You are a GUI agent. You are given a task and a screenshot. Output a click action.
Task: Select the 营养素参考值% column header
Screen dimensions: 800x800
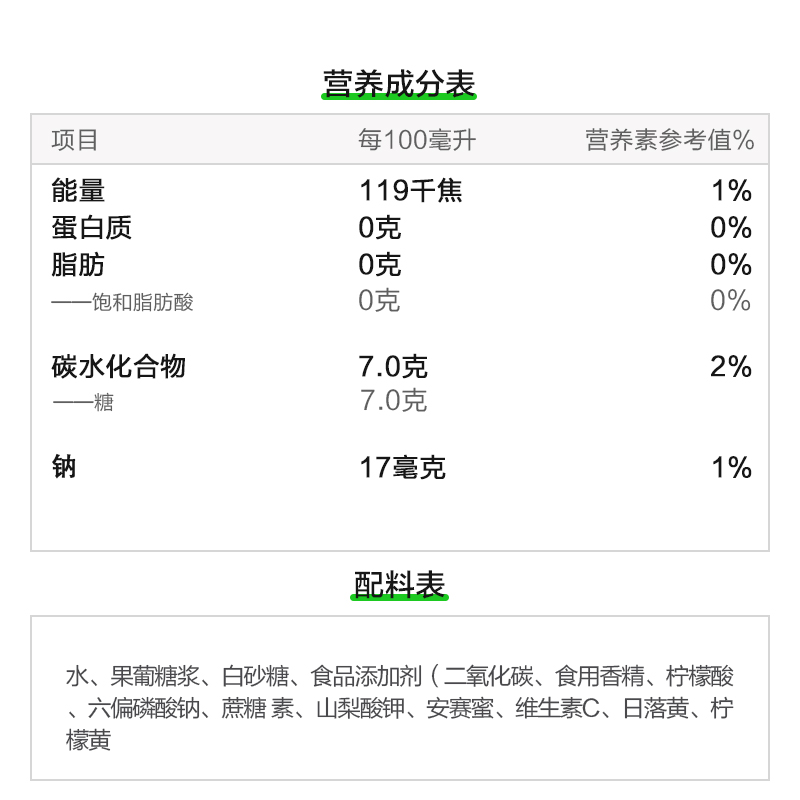tap(669, 141)
